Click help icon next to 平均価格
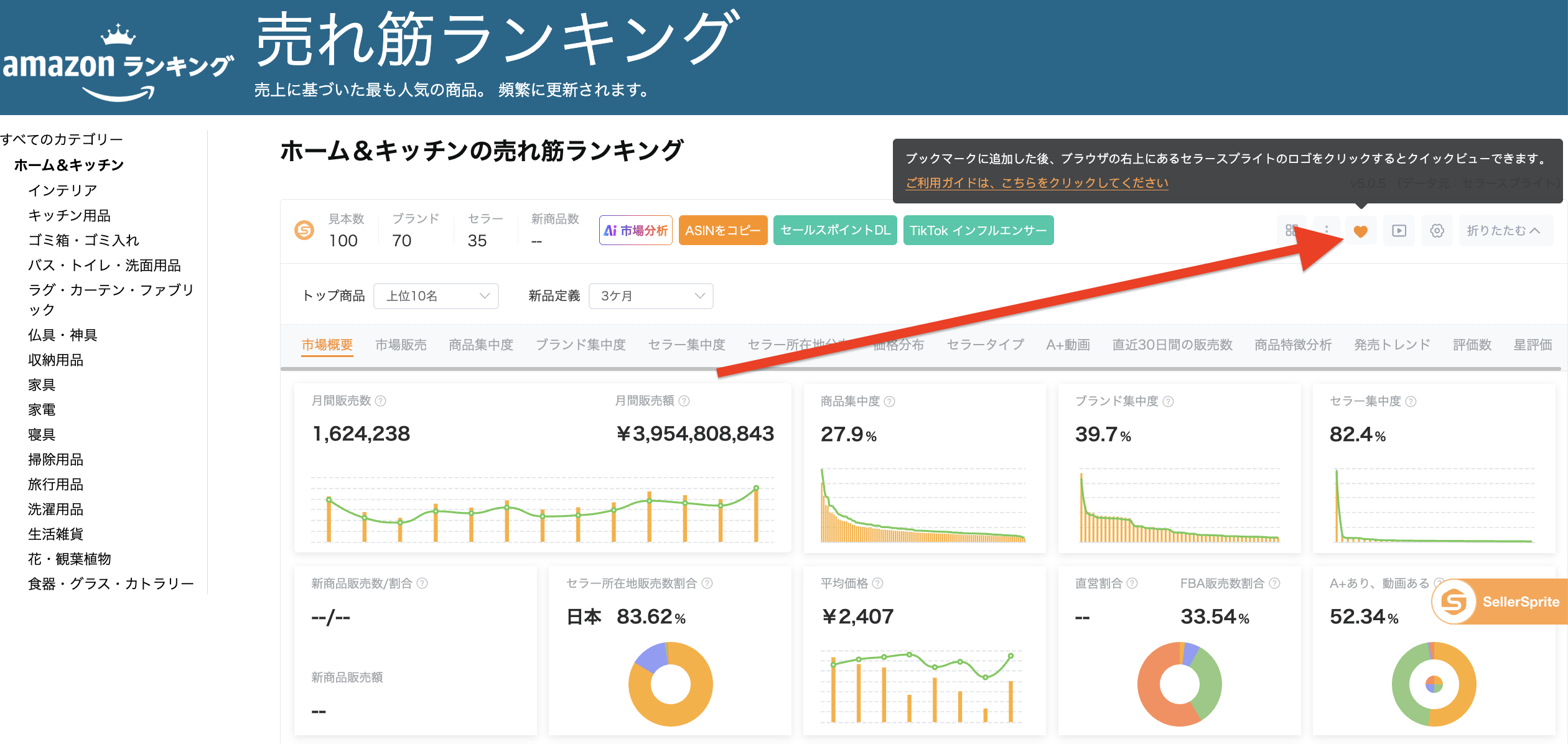Image resolution: width=1568 pixels, height=744 pixels. coord(878,584)
